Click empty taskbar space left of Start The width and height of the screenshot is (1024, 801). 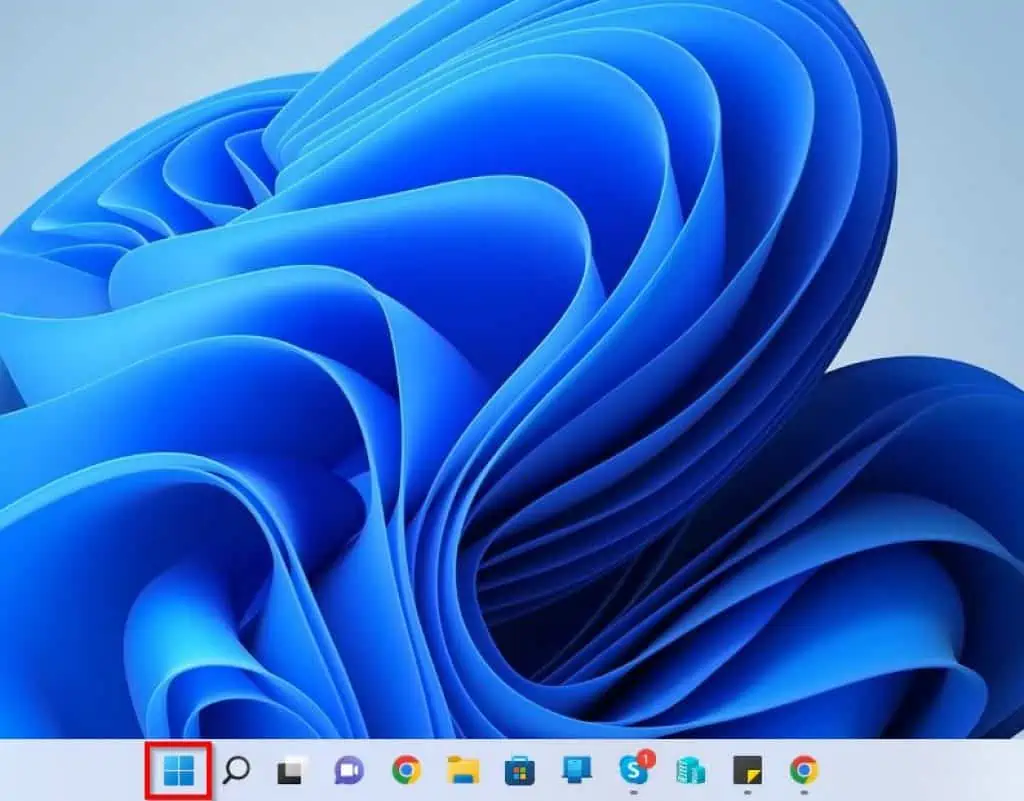click(x=70, y=770)
